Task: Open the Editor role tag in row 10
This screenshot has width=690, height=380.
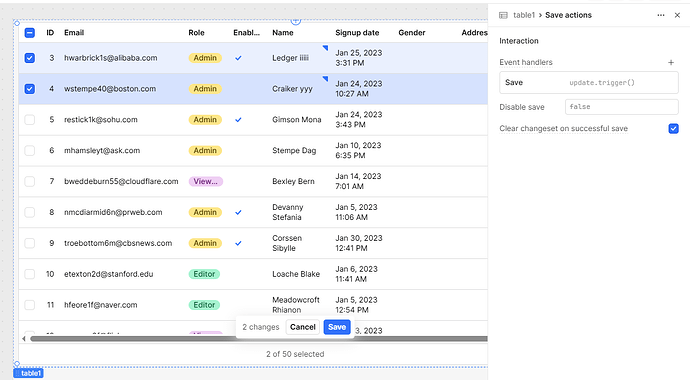Action: (x=204, y=274)
